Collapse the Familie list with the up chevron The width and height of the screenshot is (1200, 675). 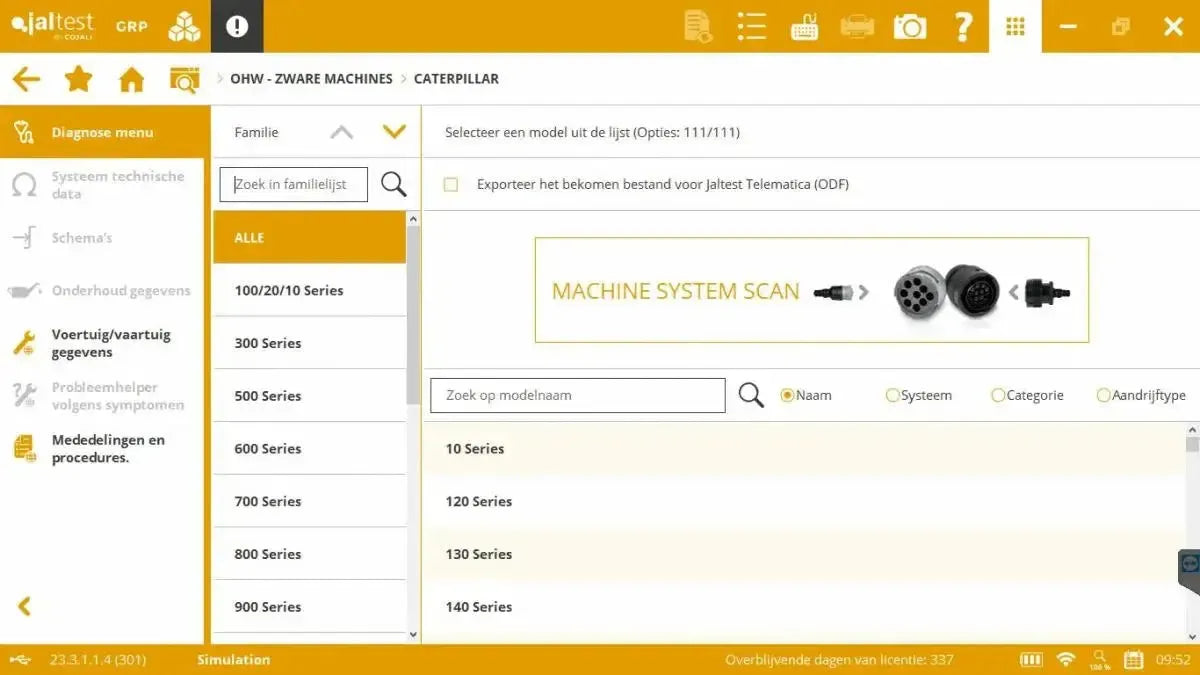coord(341,131)
